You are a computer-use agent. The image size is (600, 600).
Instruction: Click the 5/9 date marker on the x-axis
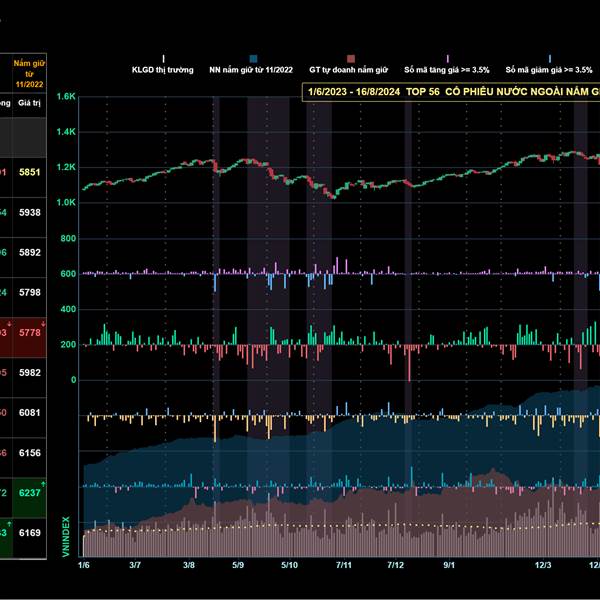tap(238, 565)
